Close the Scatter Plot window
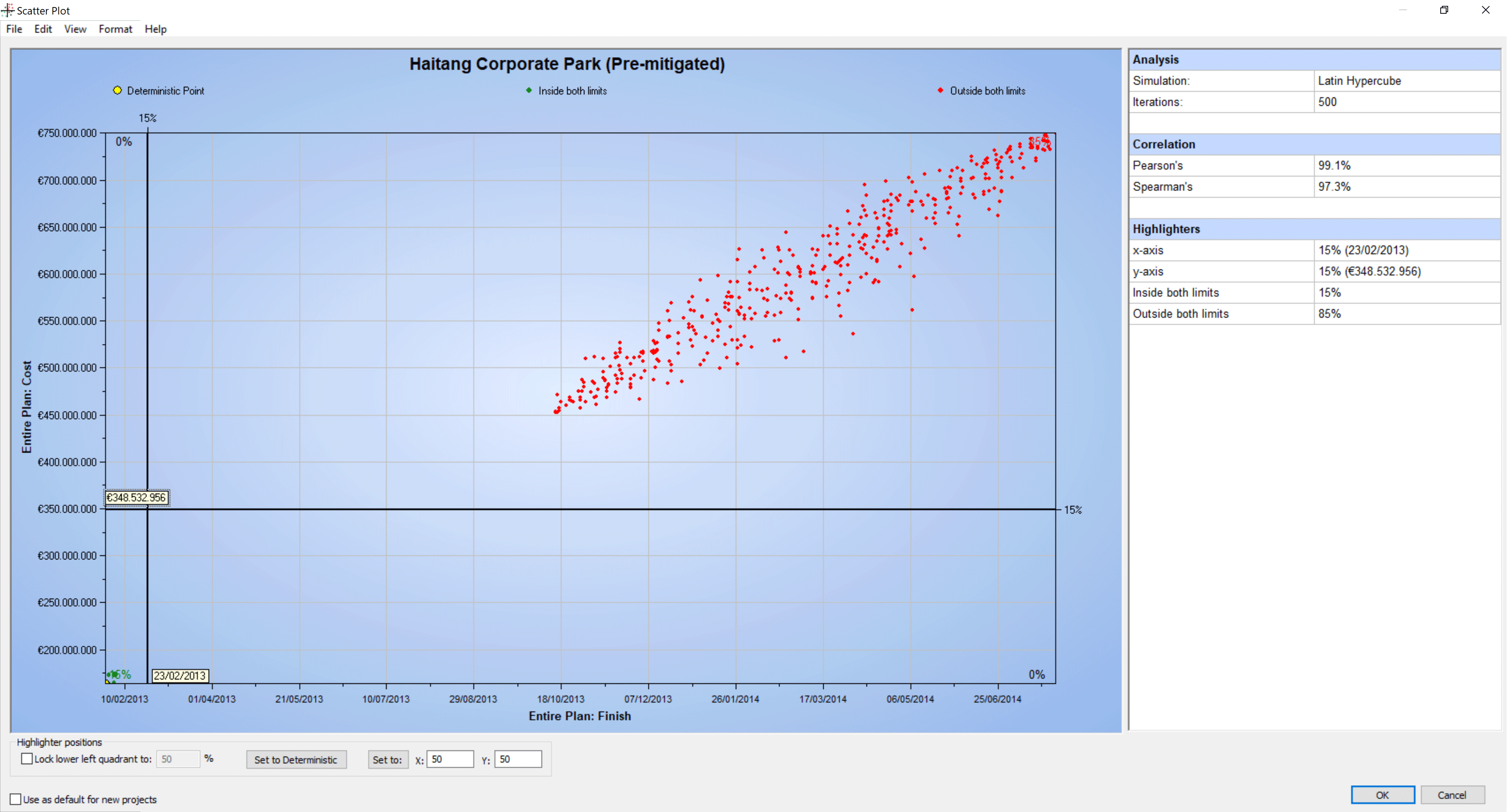This screenshot has height=812, width=1507. 1485,10
